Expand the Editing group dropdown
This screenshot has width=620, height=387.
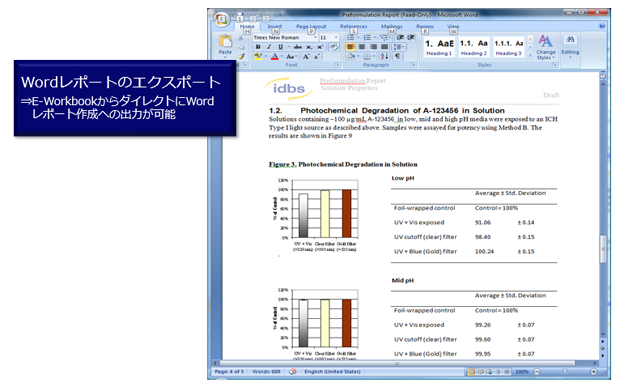pos(570,47)
